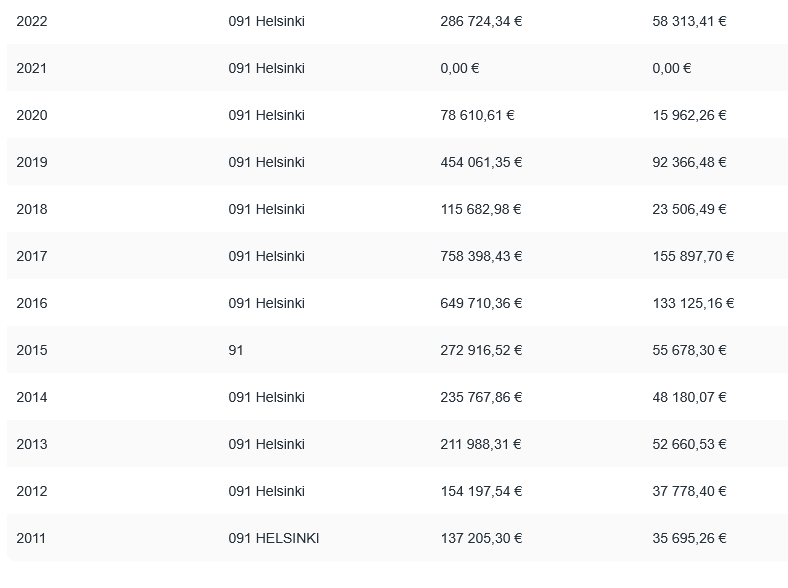Click the 155 897,70 € value
The image size is (788, 588).
pyautogui.click(x=693, y=256)
